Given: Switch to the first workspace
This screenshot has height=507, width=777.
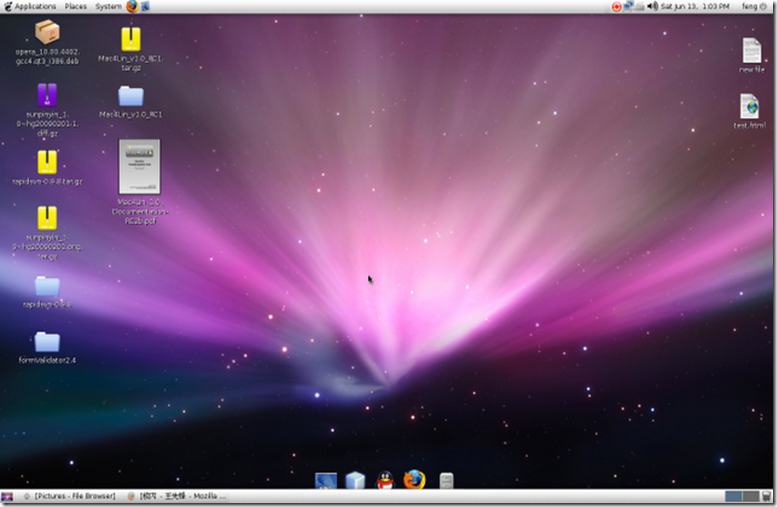Looking at the screenshot, I should pos(733,496).
